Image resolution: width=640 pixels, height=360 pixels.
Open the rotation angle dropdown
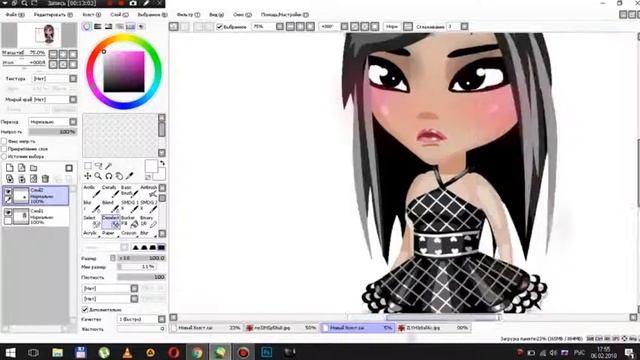click(344, 27)
